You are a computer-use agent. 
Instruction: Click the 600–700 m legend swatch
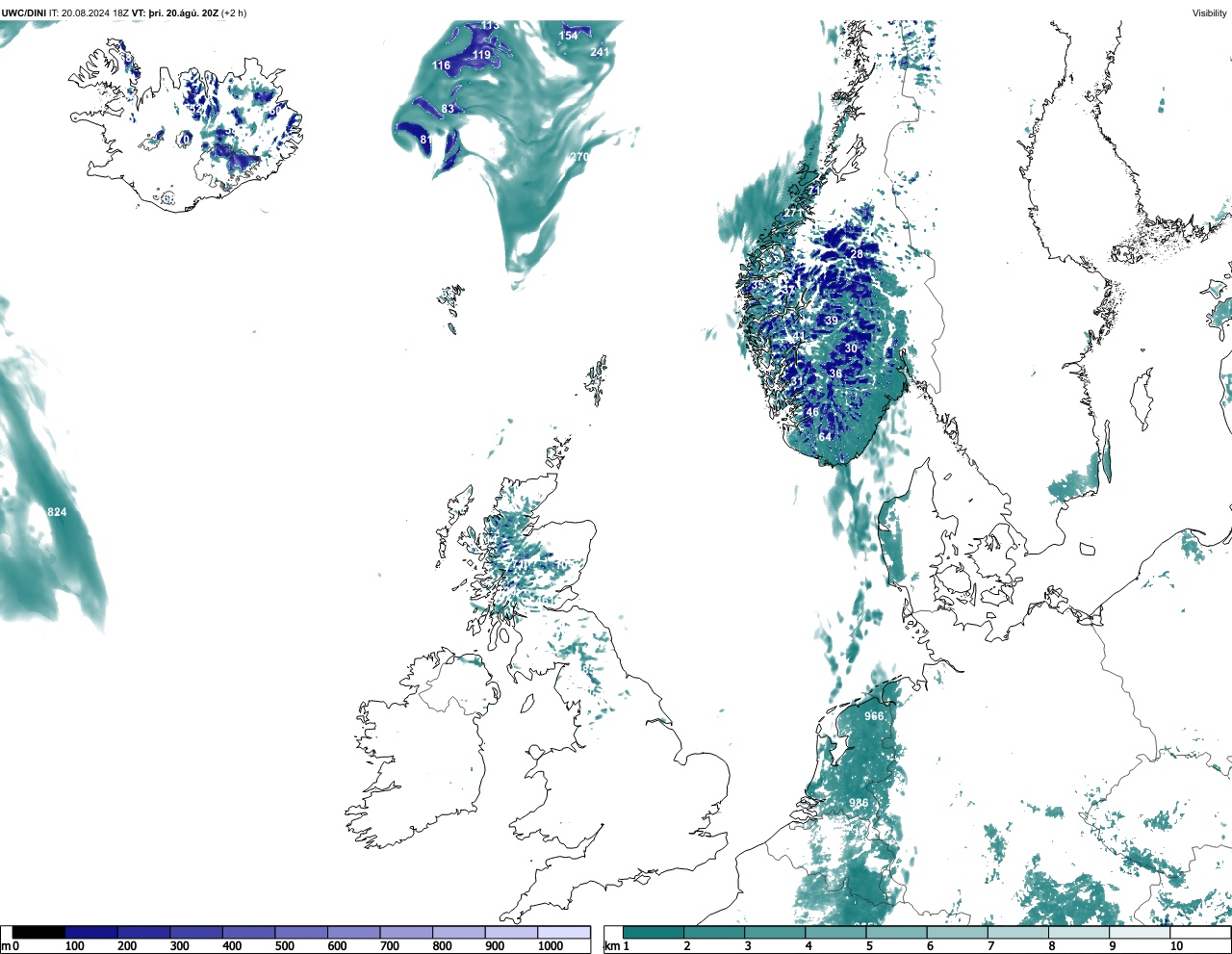[354, 932]
